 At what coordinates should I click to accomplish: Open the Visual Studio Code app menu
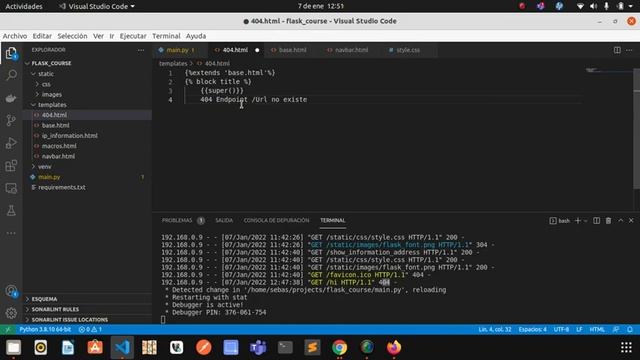tap(96, 6)
